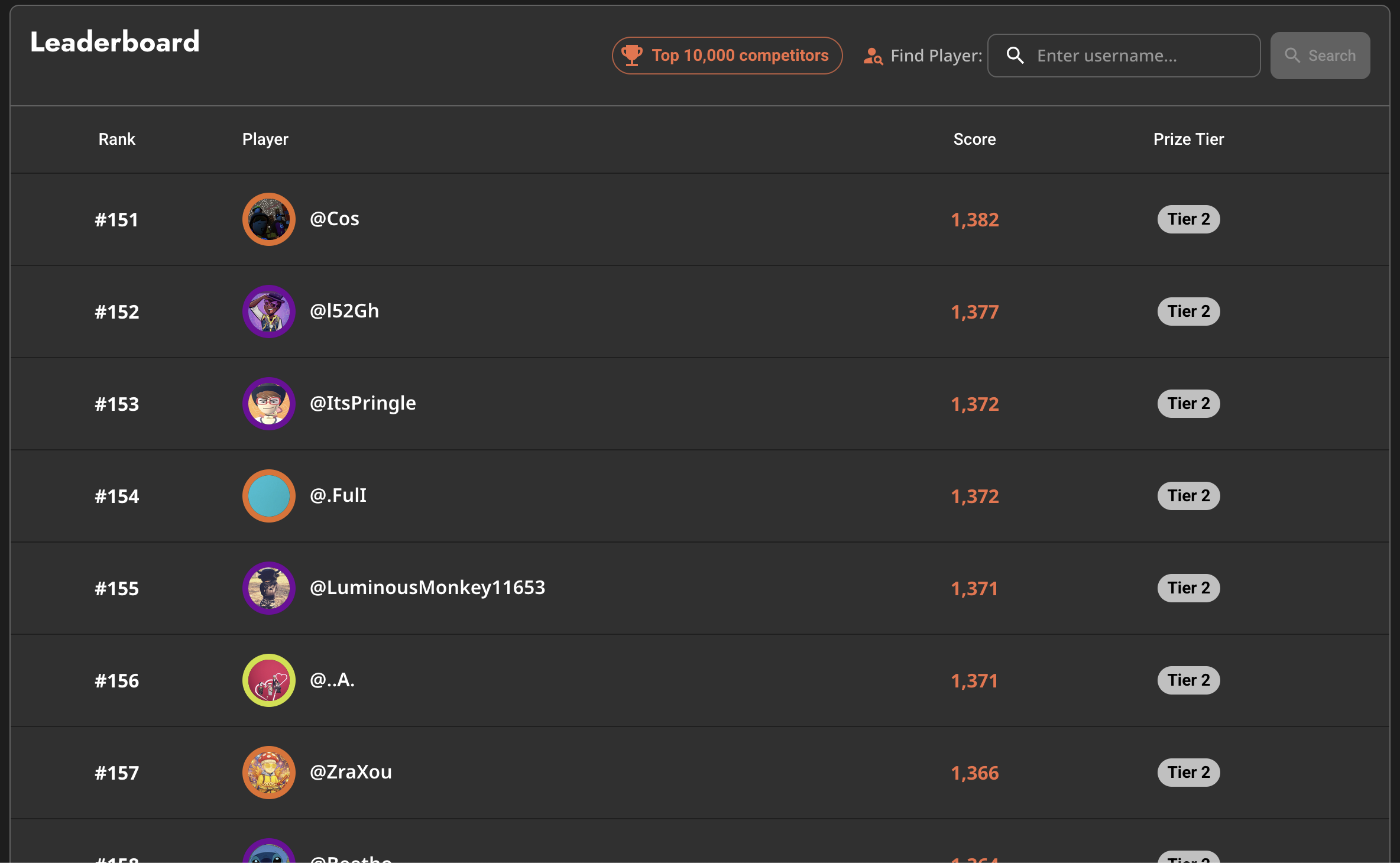This screenshot has height=863, width=1400.
Task: Open @ZraXou's avatar image
Action: (x=269, y=773)
